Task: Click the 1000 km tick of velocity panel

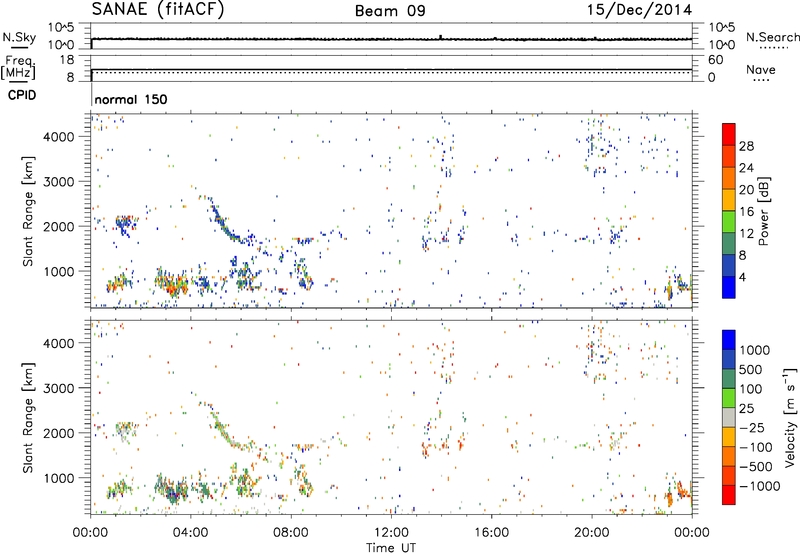Action: (x=59, y=477)
